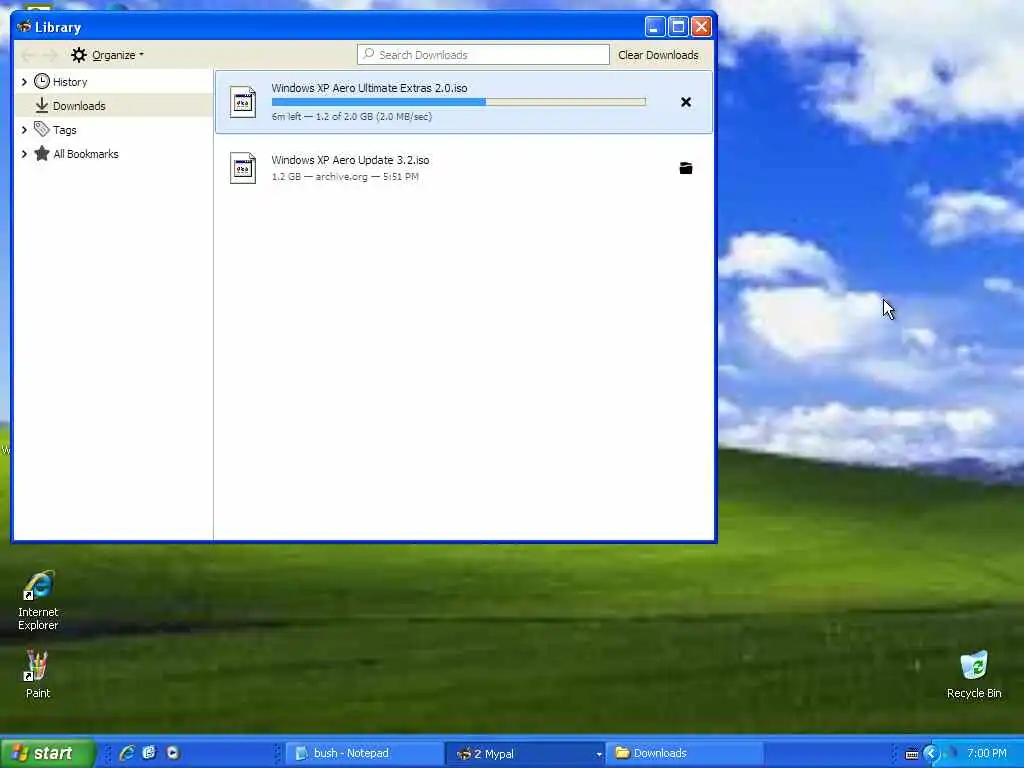Maximize the Library window
1024x768 pixels.
coord(678,27)
